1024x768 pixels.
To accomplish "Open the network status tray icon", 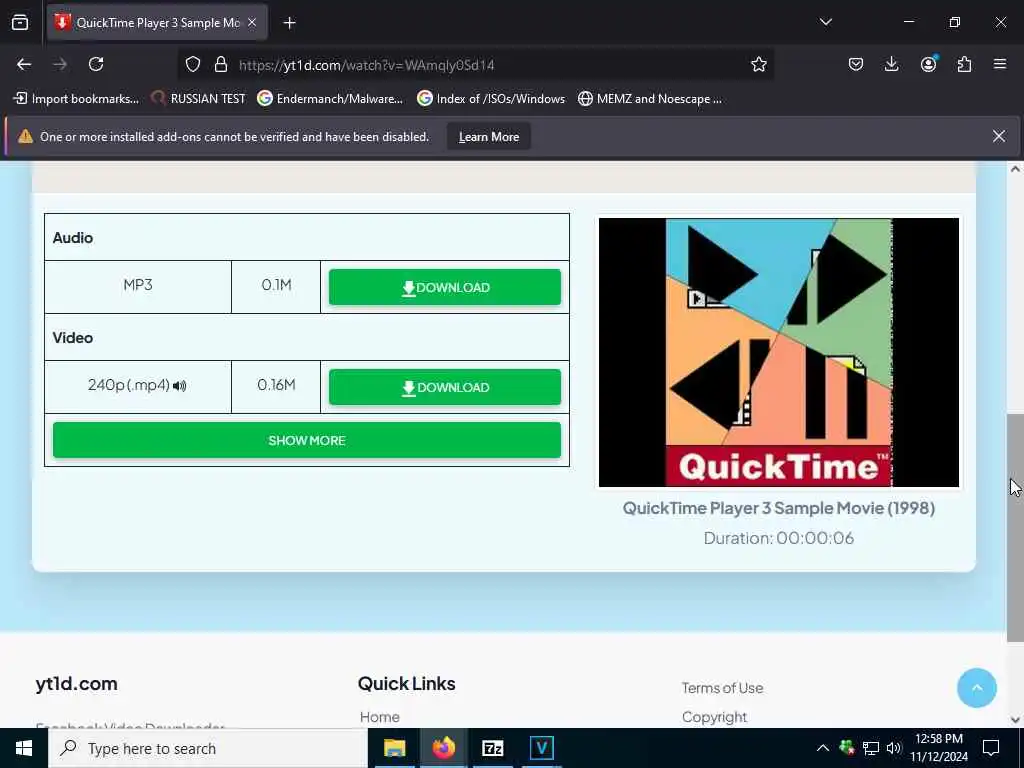I will [x=871, y=748].
